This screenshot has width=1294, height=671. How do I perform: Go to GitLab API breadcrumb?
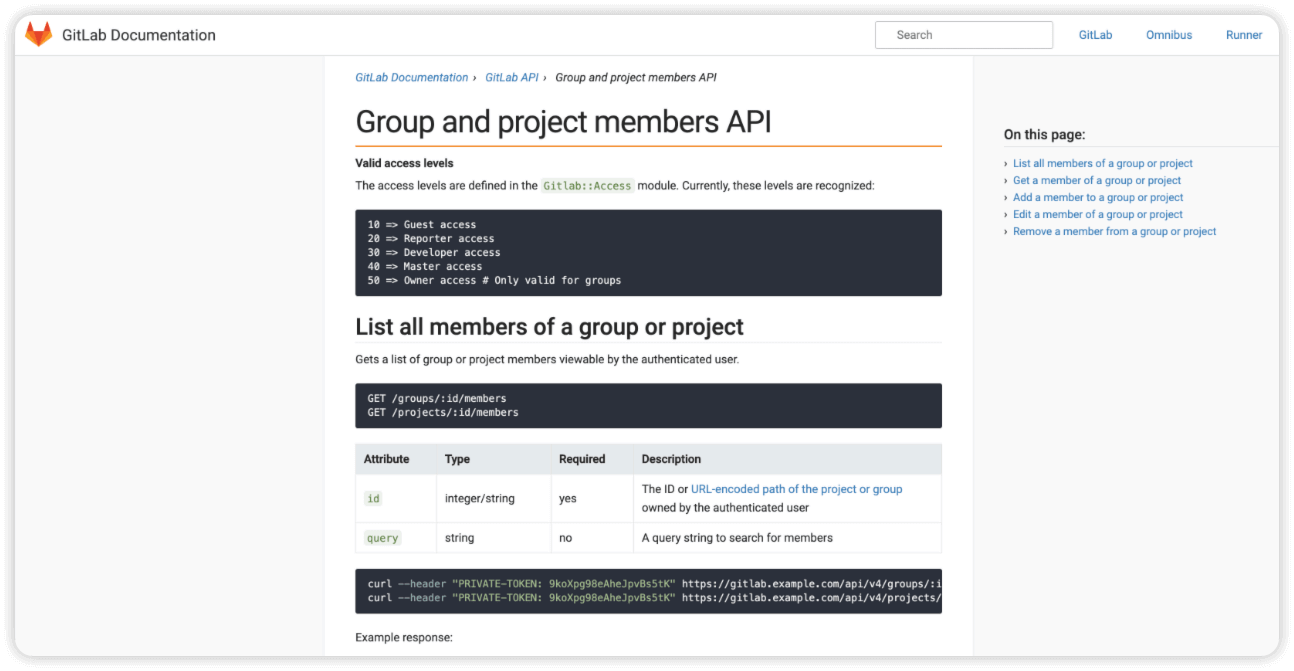tap(512, 77)
